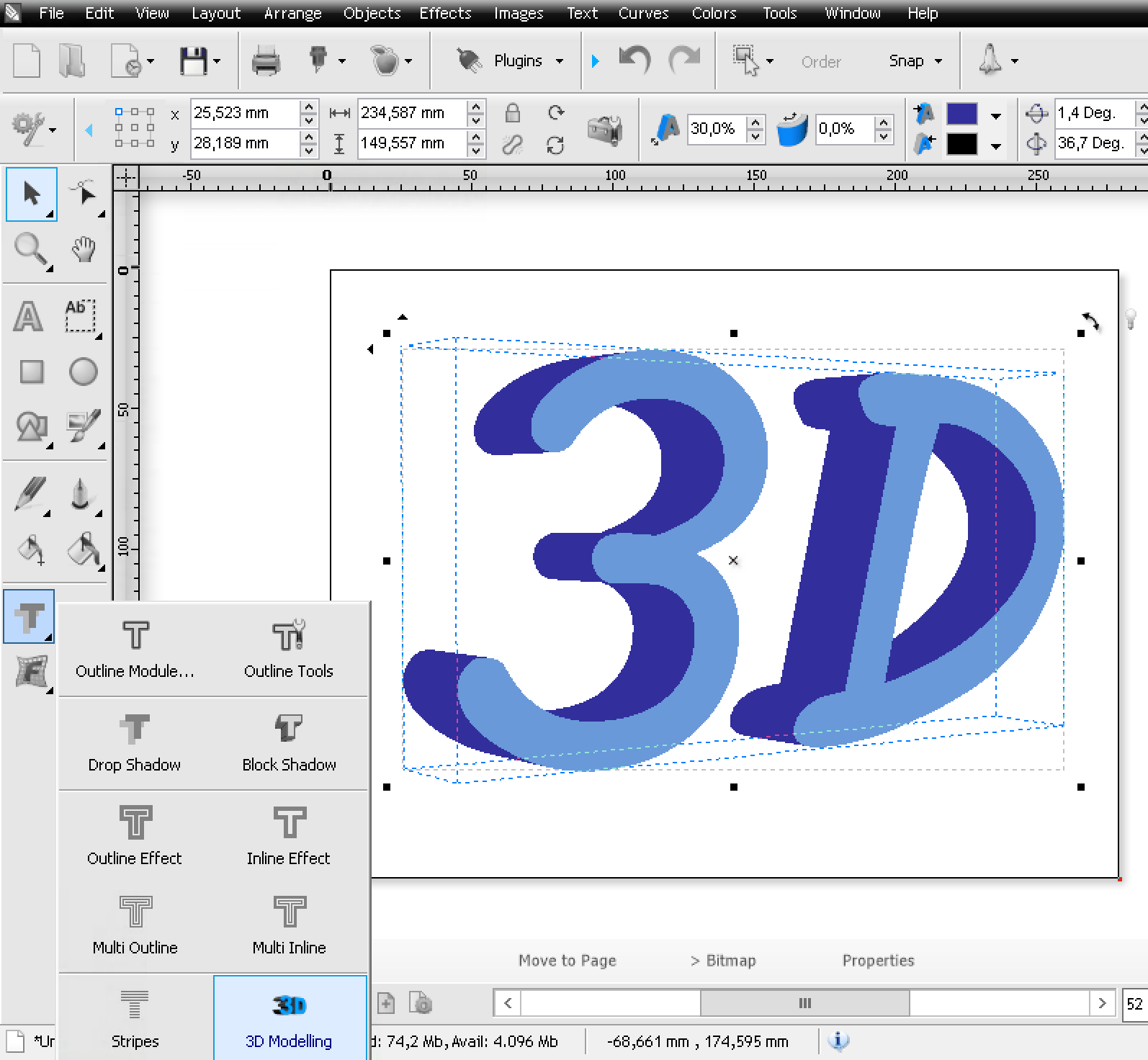Click the Move to Page button
1148x1060 pixels.
pyautogui.click(x=568, y=960)
